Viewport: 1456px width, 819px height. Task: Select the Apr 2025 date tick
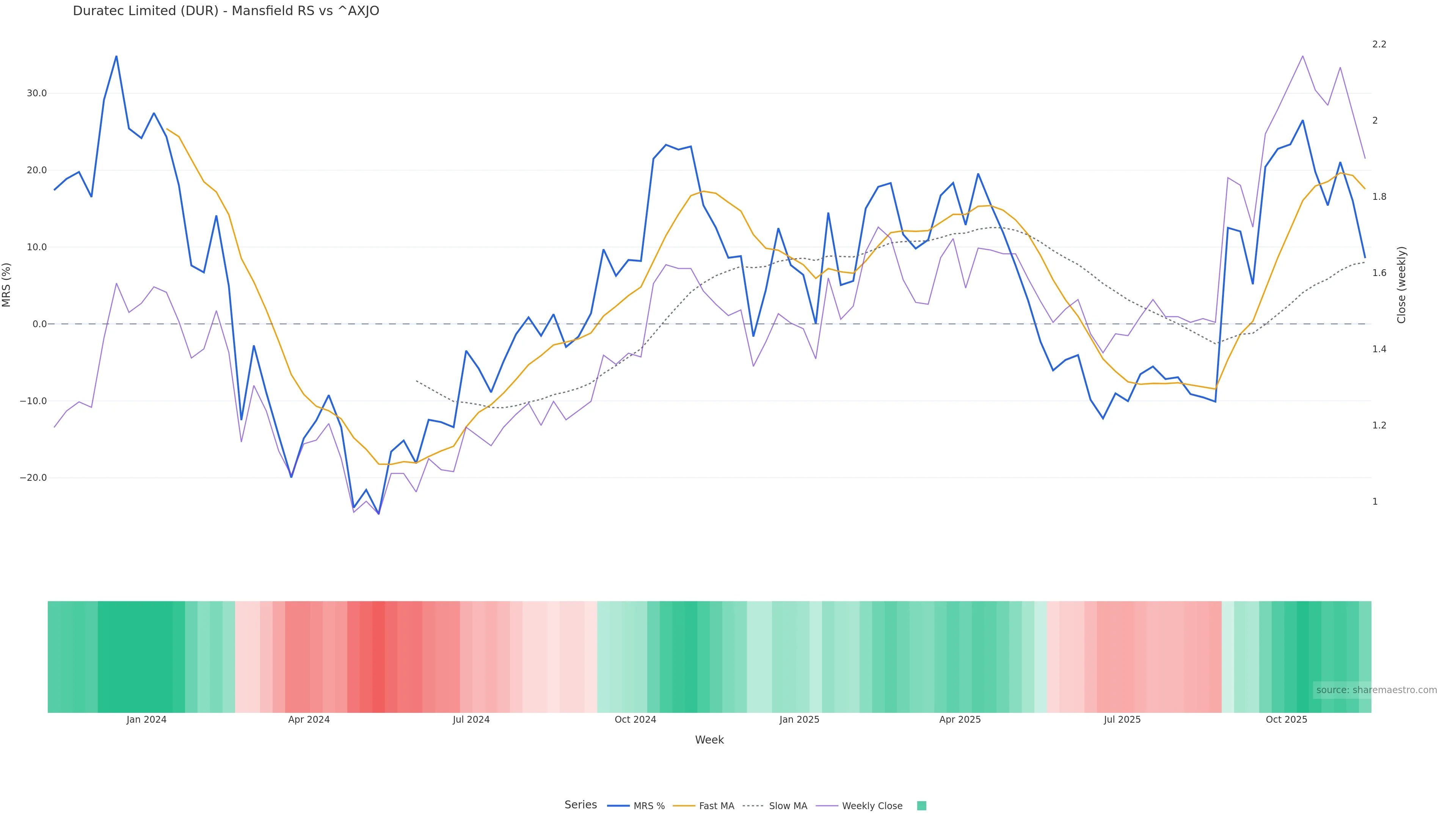[x=960, y=720]
